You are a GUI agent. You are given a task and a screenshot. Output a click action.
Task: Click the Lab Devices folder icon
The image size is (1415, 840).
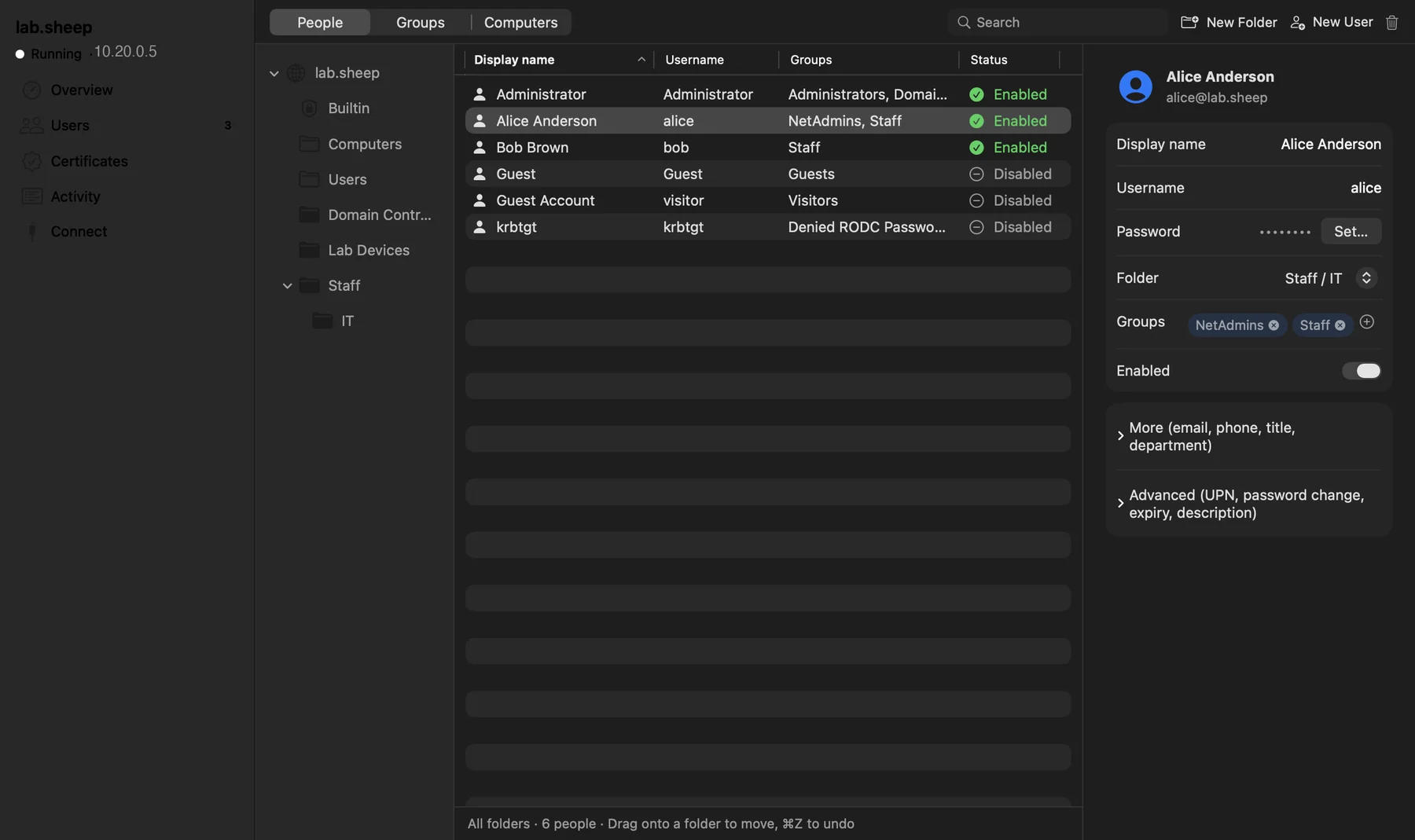point(310,250)
